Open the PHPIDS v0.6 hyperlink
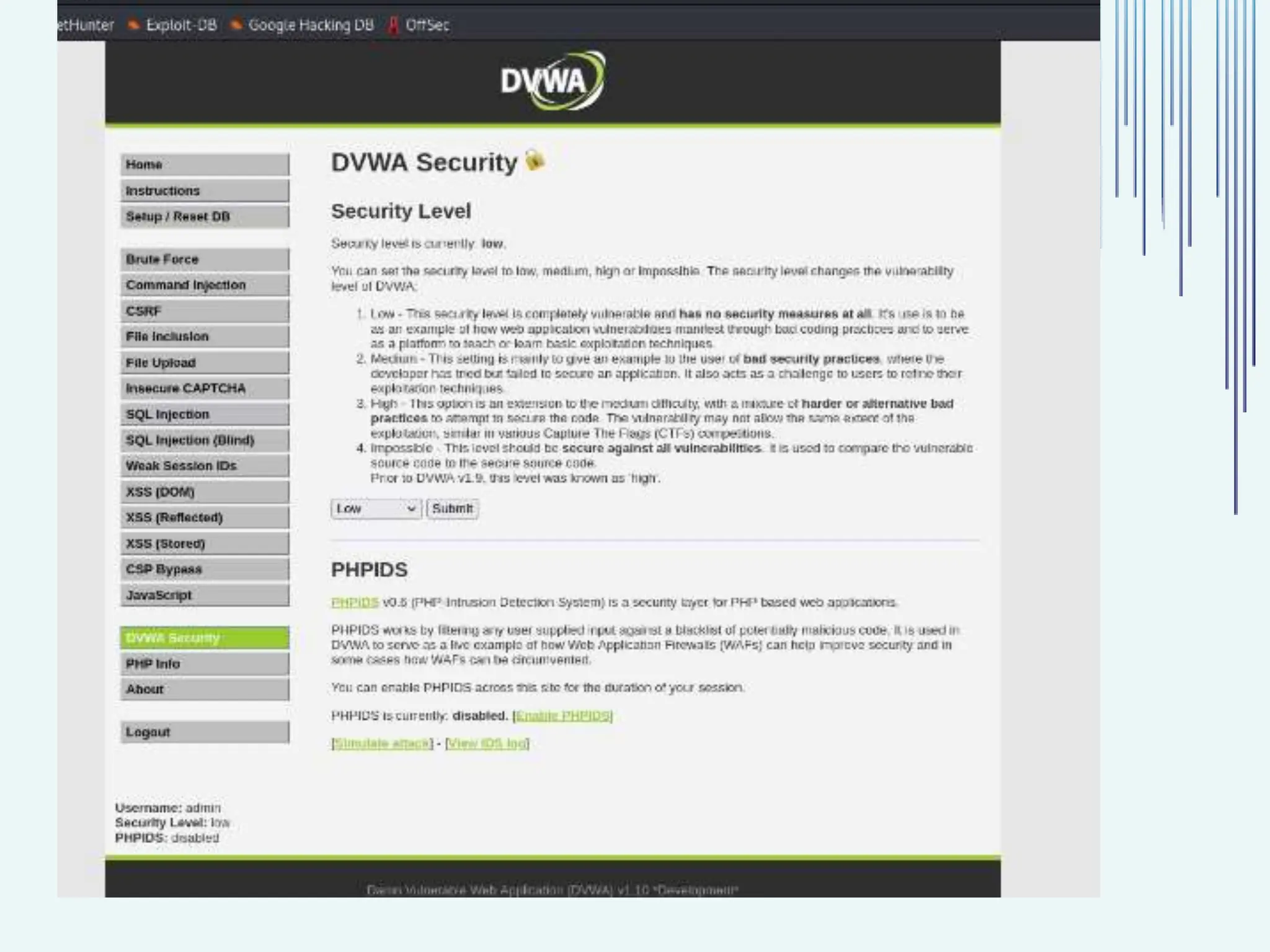The height and width of the screenshot is (952, 1270). (x=355, y=602)
